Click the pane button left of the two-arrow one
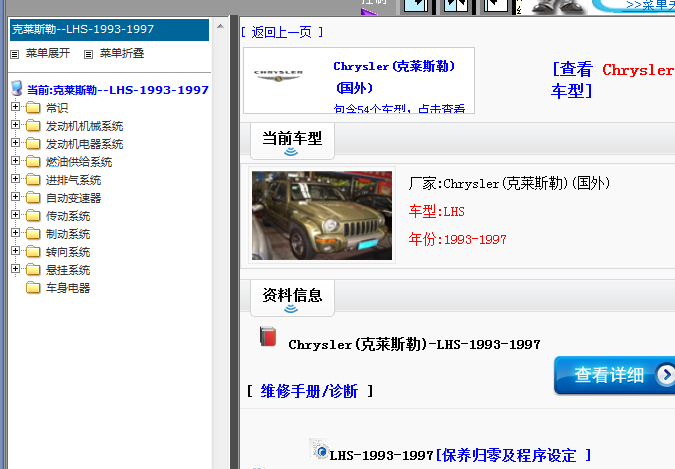 click(415, 6)
